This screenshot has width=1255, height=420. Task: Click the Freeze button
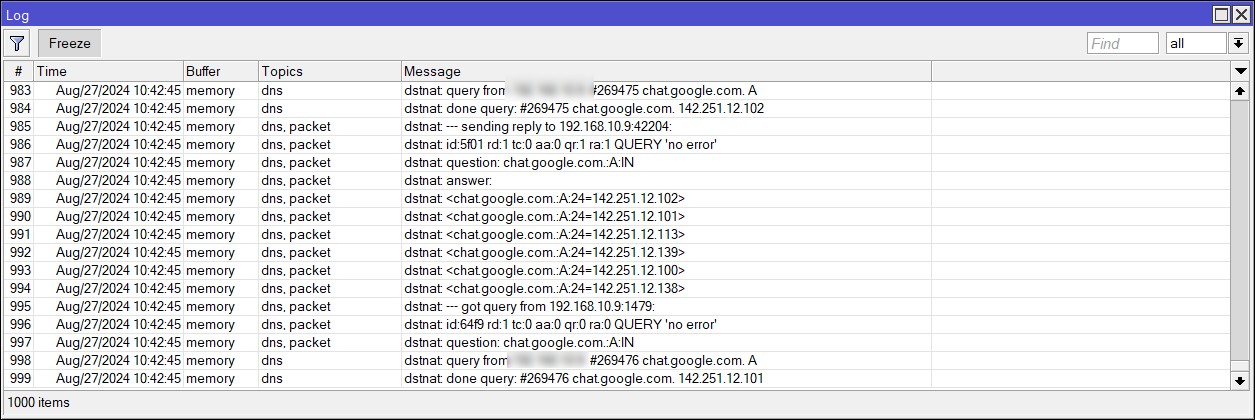[x=70, y=43]
